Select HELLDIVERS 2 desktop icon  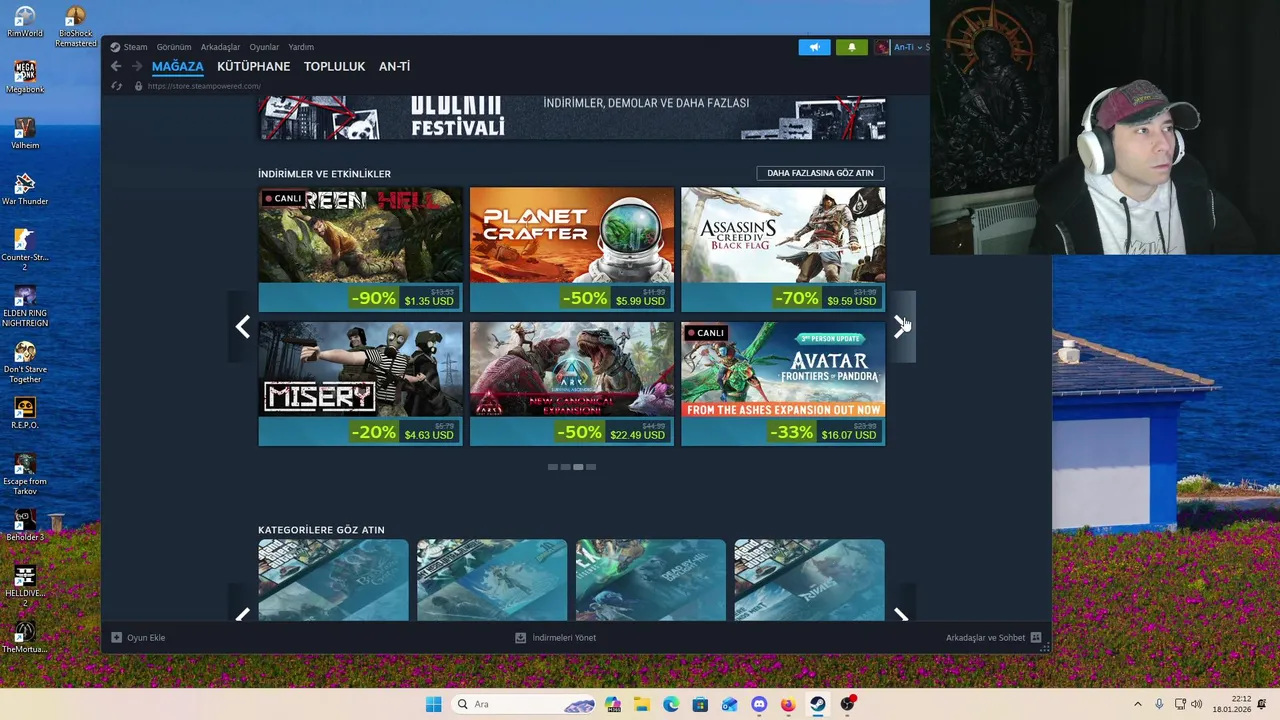click(25, 586)
